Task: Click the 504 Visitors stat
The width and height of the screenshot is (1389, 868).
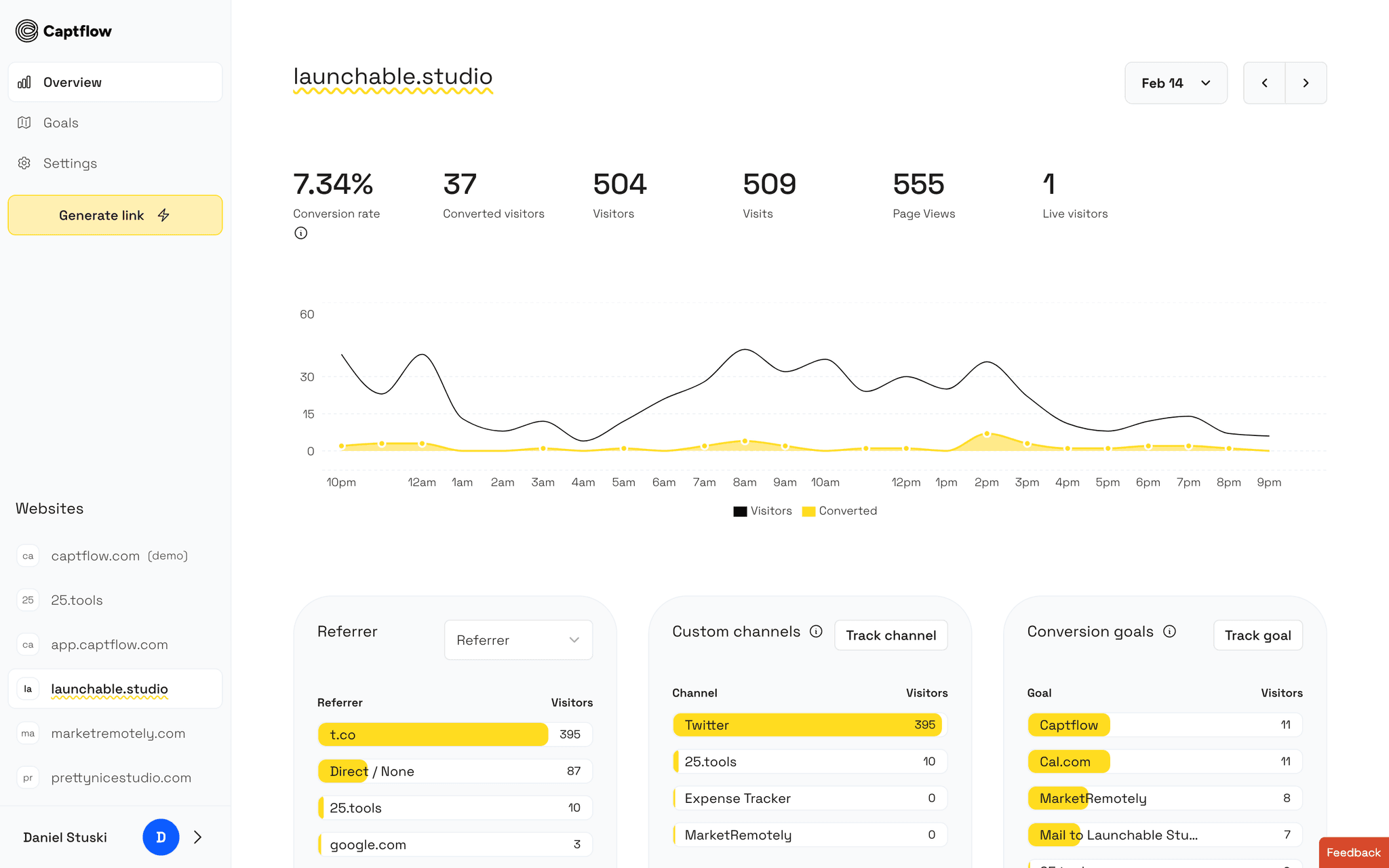Action: [620, 195]
